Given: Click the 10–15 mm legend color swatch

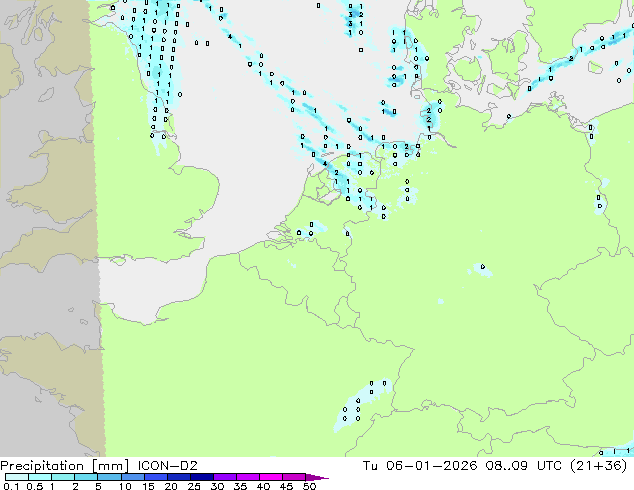Looking at the screenshot, I should (132, 477).
